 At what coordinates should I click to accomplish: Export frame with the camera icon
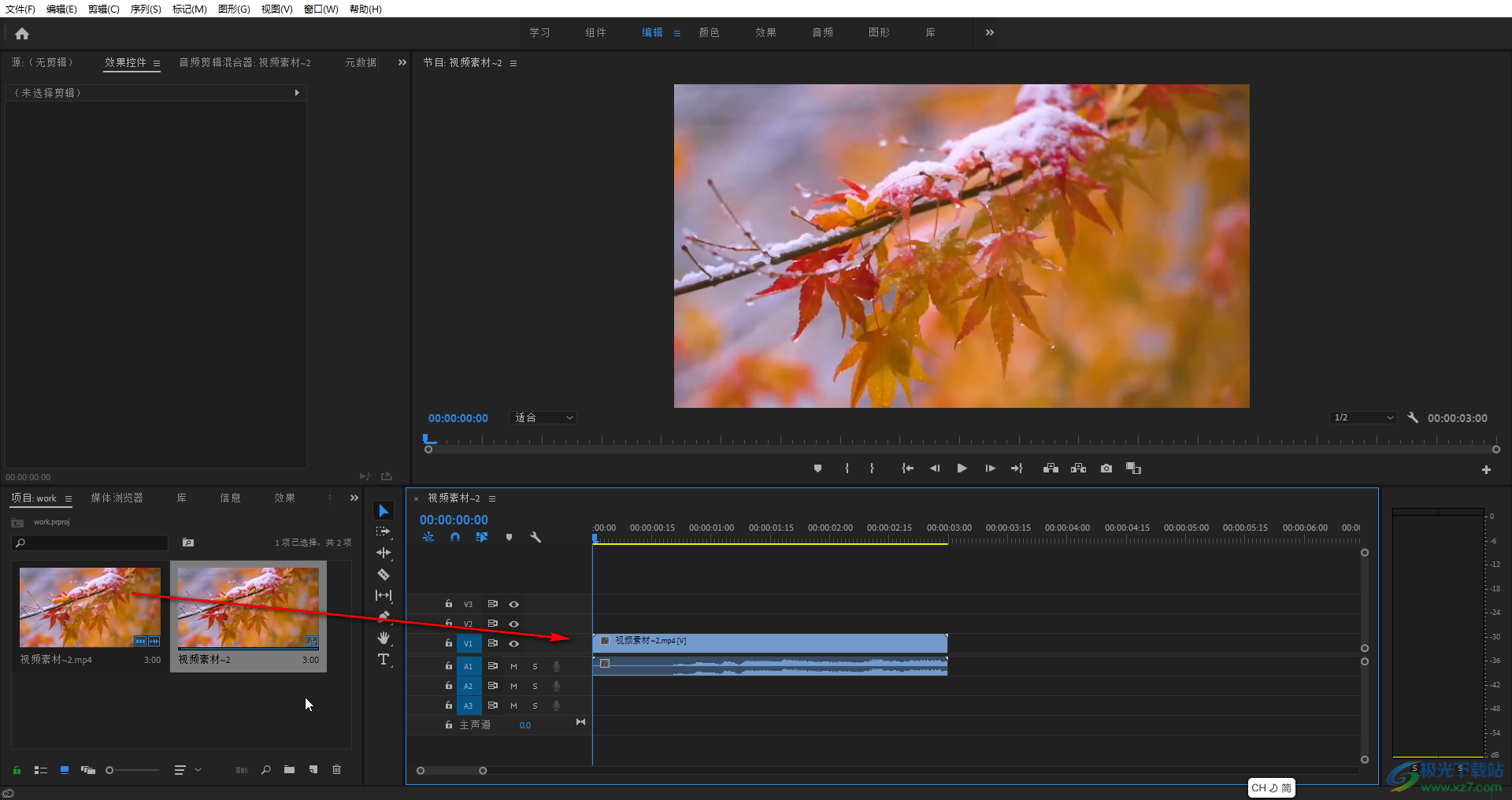(1106, 469)
